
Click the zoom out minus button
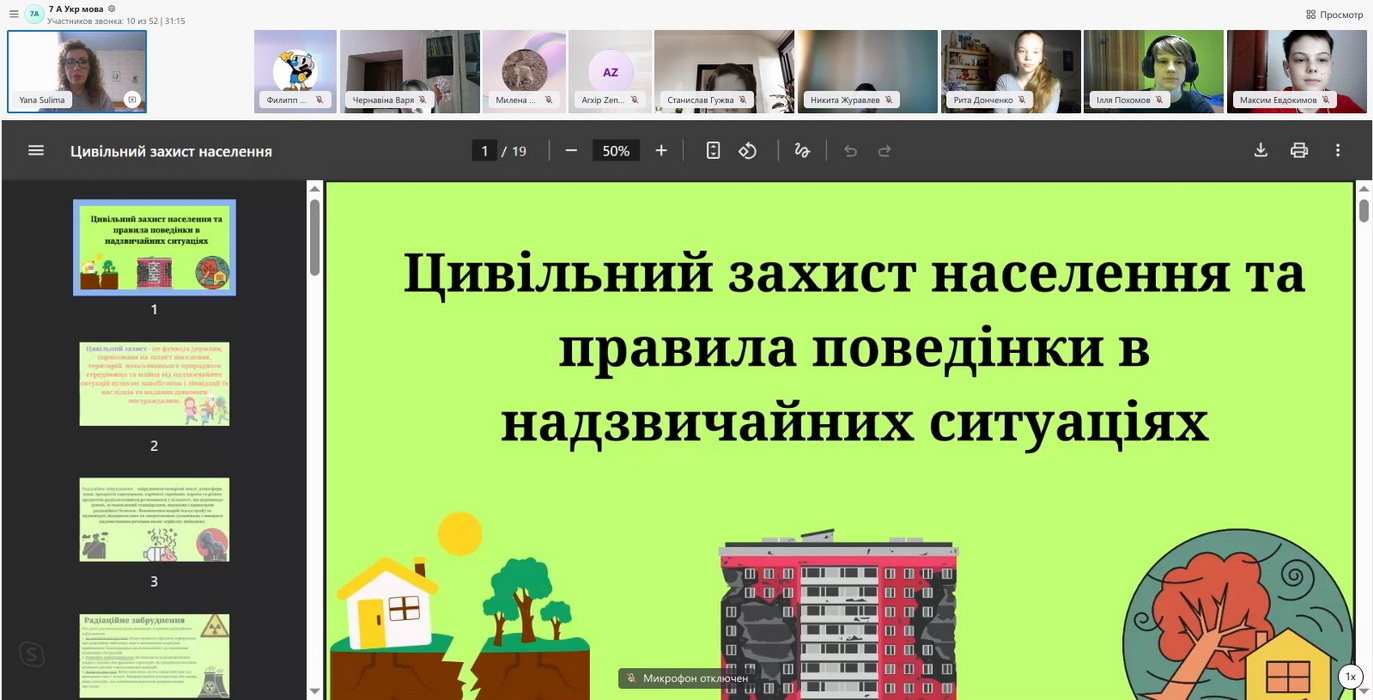pyautogui.click(x=571, y=151)
